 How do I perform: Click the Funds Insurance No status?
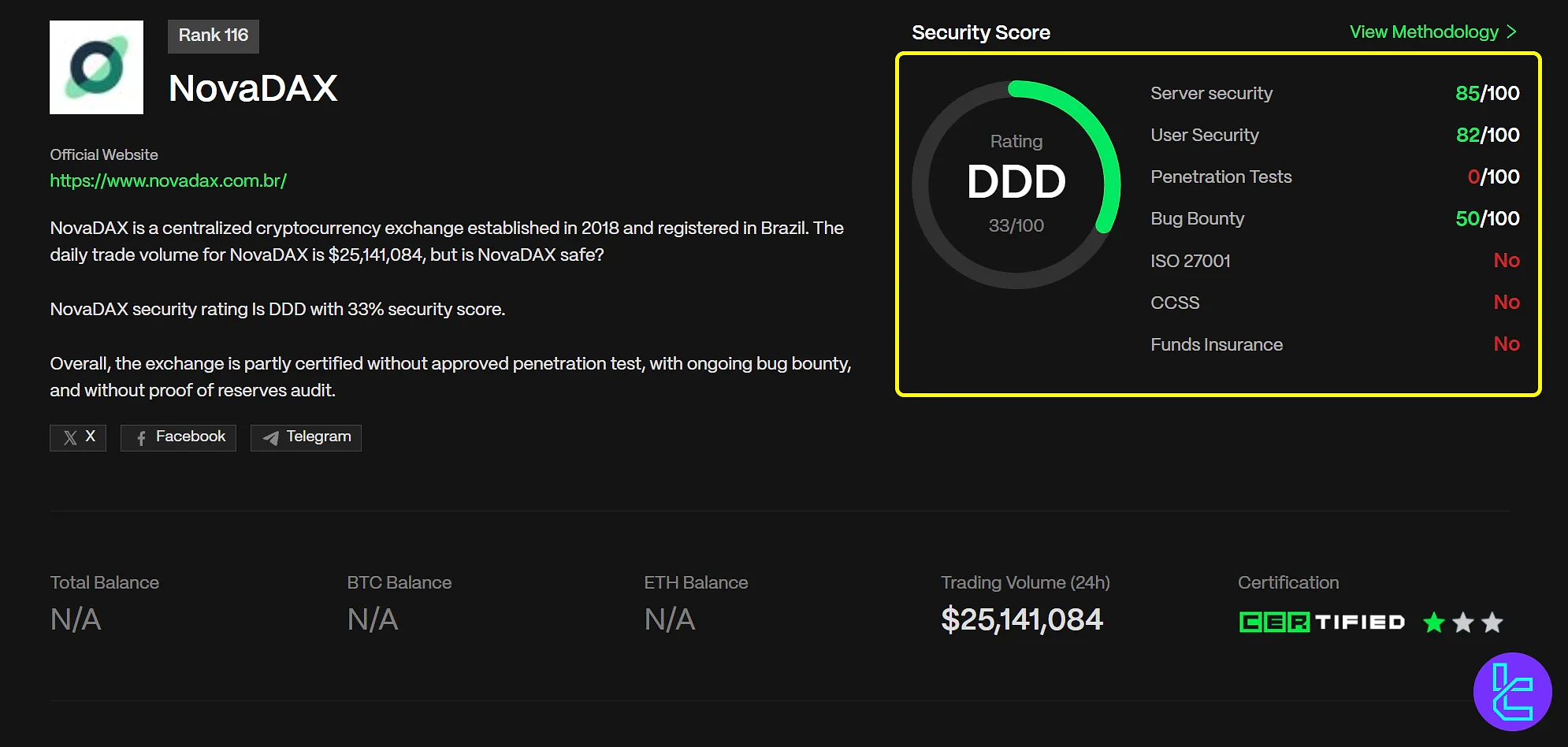tap(1506, 344)
